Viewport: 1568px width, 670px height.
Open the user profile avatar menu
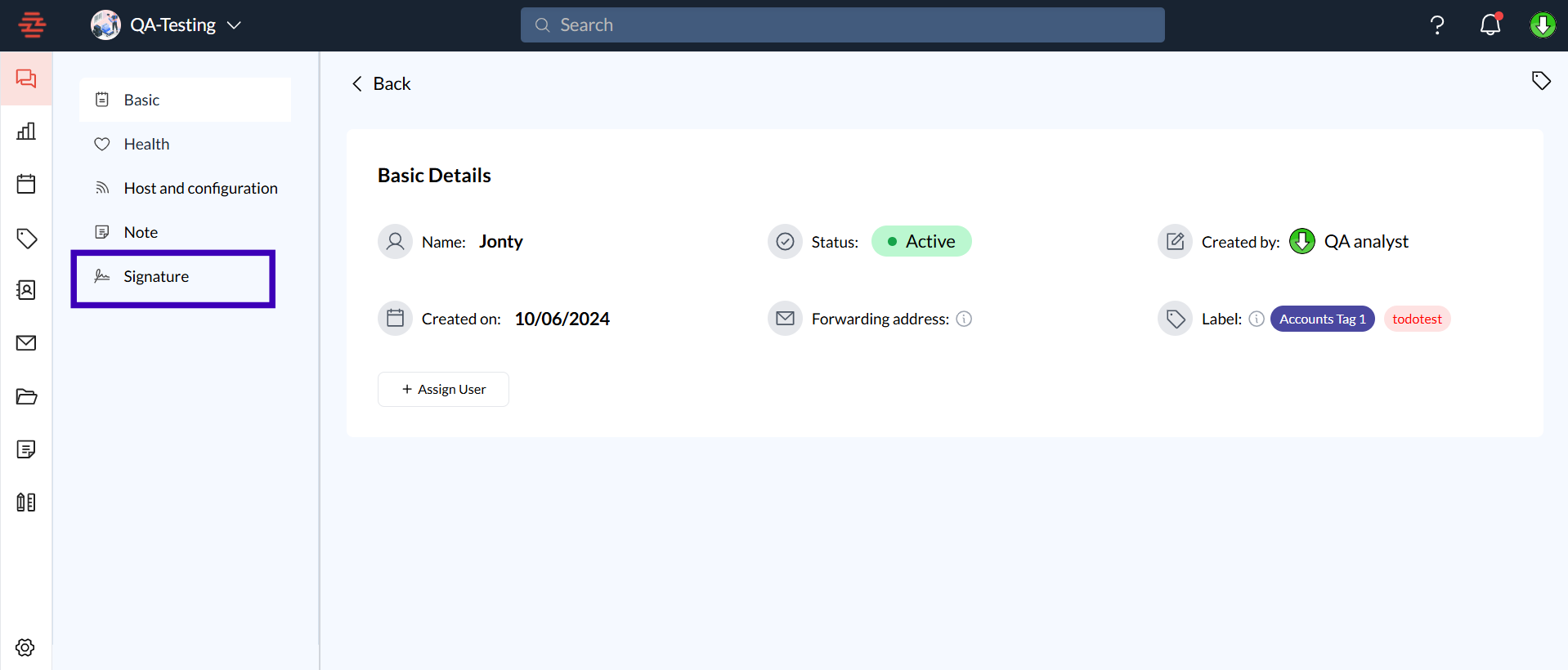[1543, 25]
